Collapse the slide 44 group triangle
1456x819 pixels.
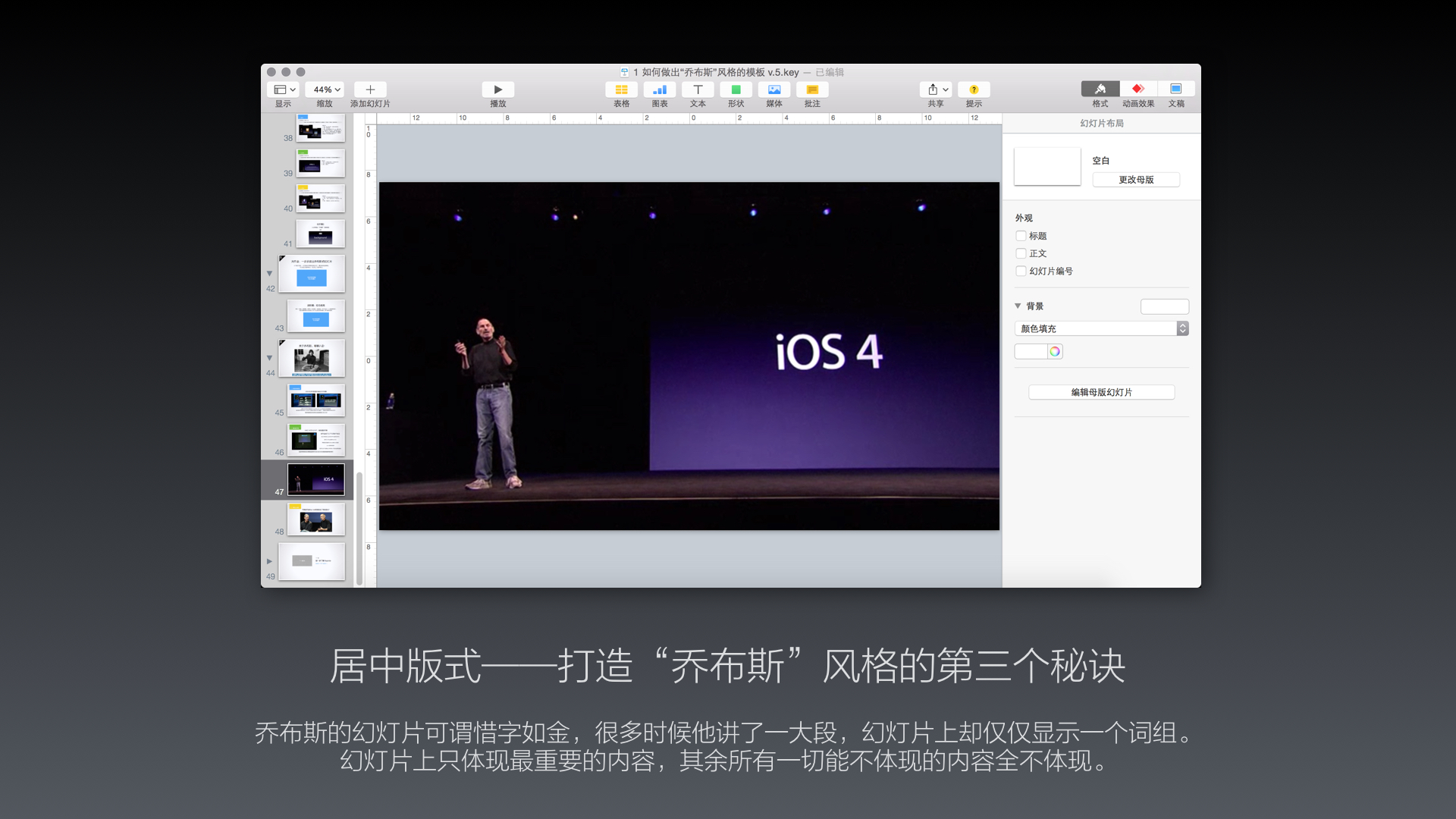[x=269, y=357]
